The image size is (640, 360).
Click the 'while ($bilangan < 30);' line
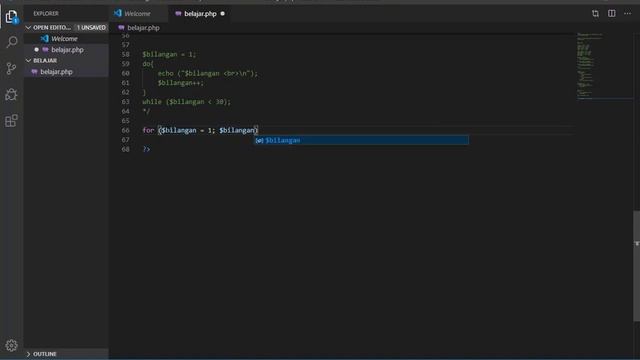[186, 102]
